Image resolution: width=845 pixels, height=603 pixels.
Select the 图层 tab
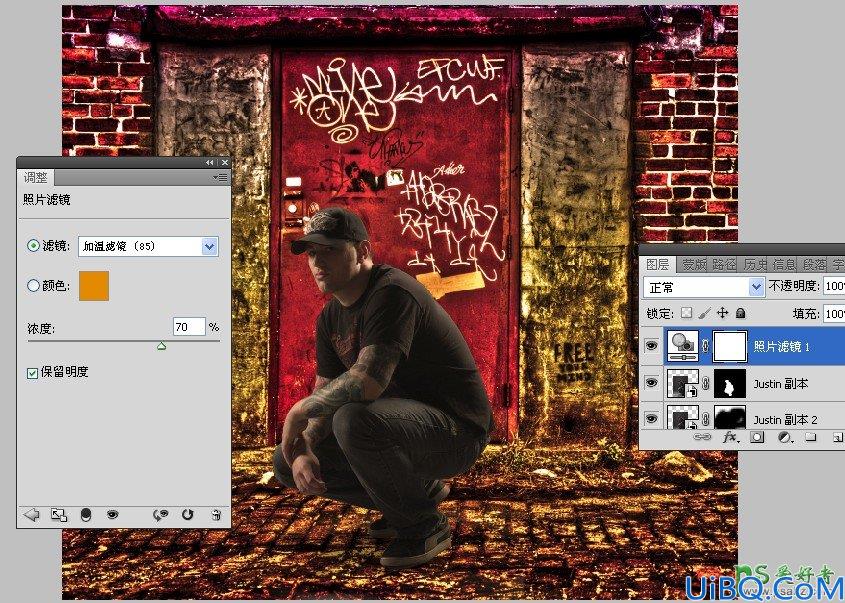click(x=657, y=264)
